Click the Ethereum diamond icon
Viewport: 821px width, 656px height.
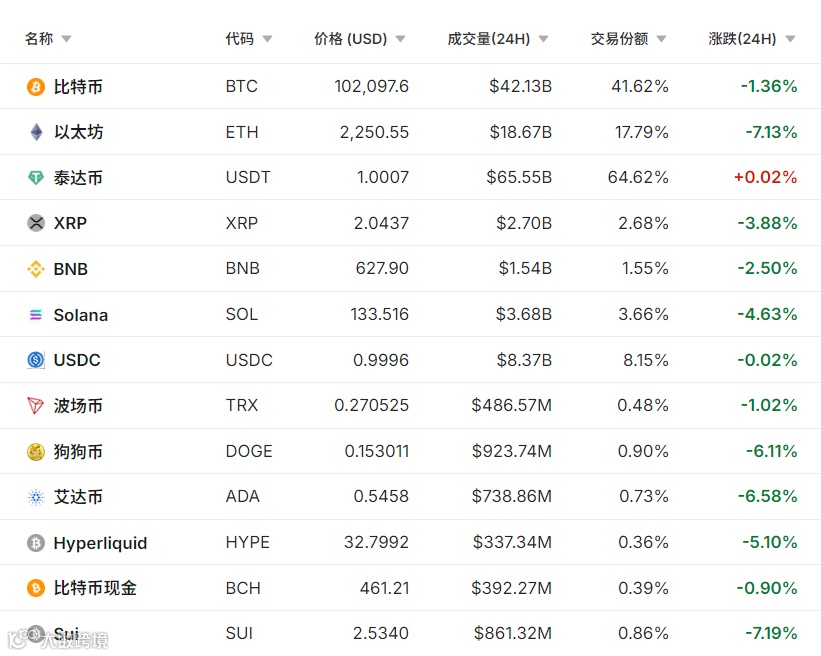pyautogui.click(x=36, y=132)
